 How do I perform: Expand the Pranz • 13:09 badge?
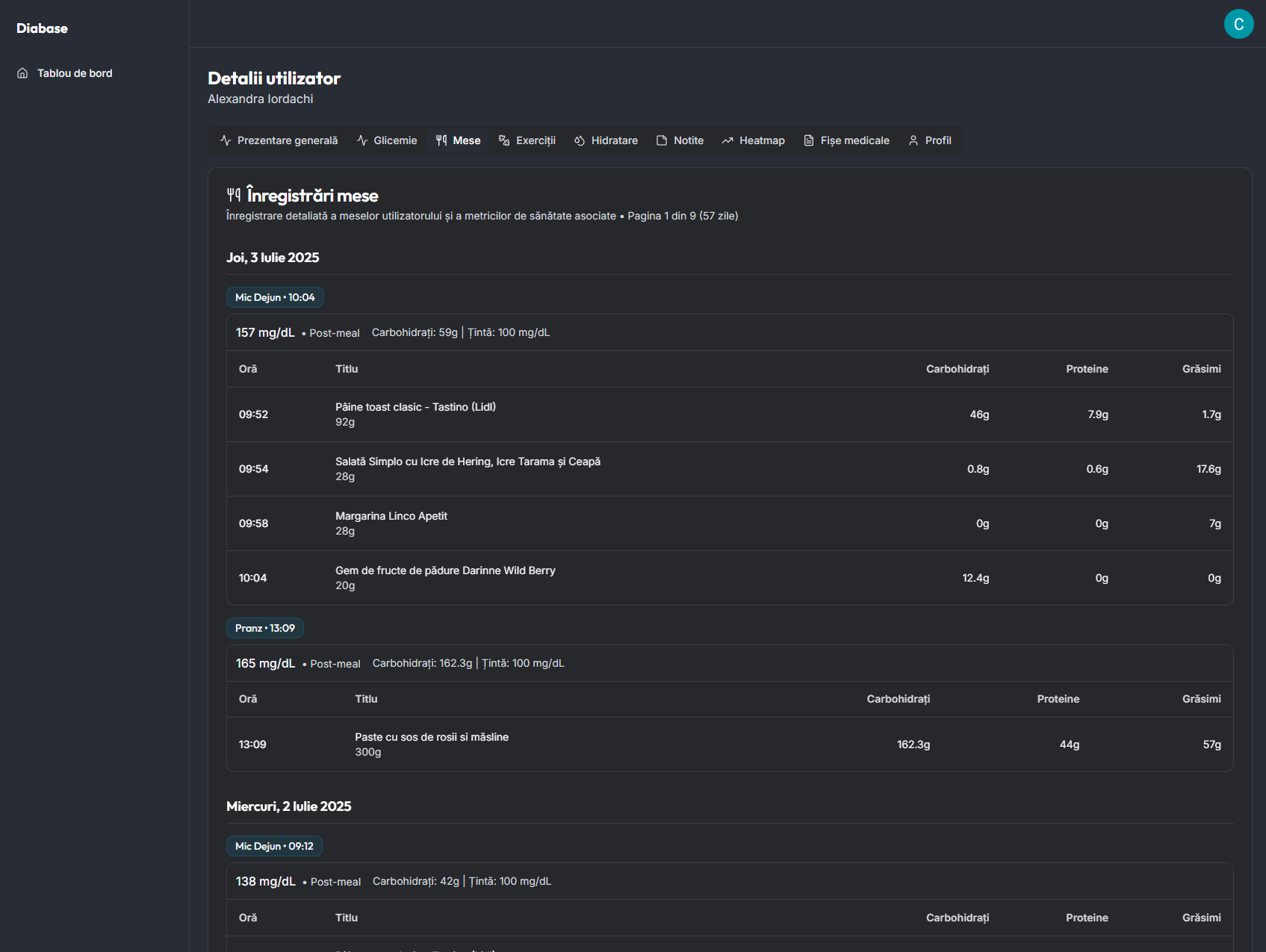(264, 627)
